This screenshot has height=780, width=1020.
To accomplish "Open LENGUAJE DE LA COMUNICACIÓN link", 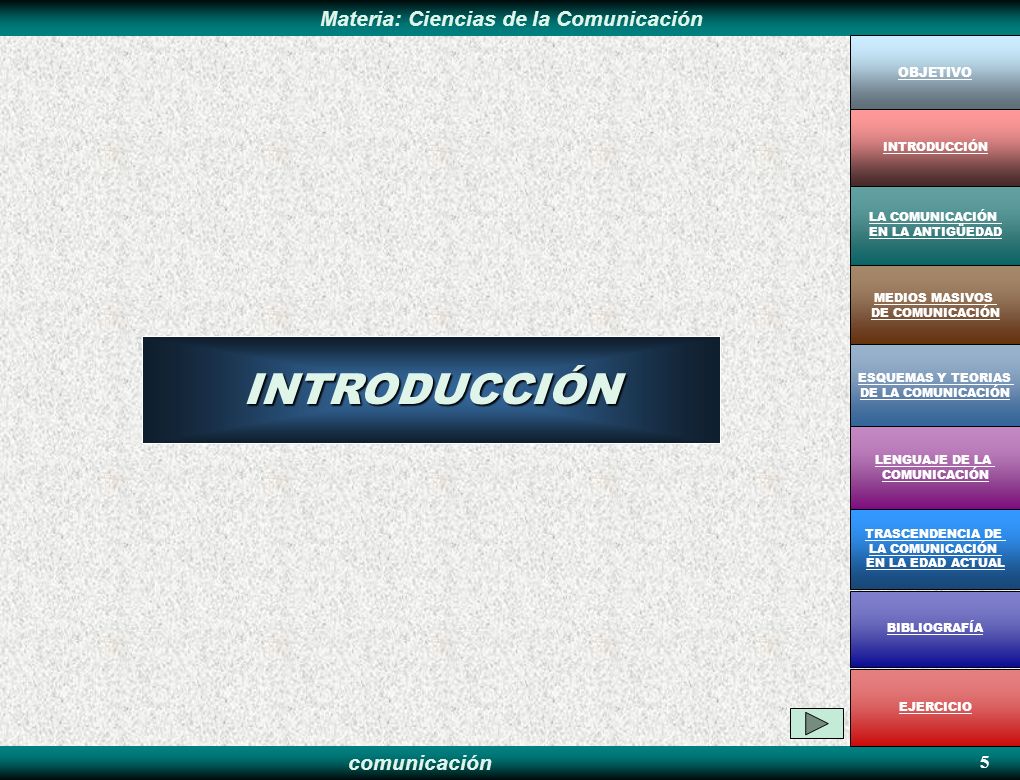I will 935,467.
